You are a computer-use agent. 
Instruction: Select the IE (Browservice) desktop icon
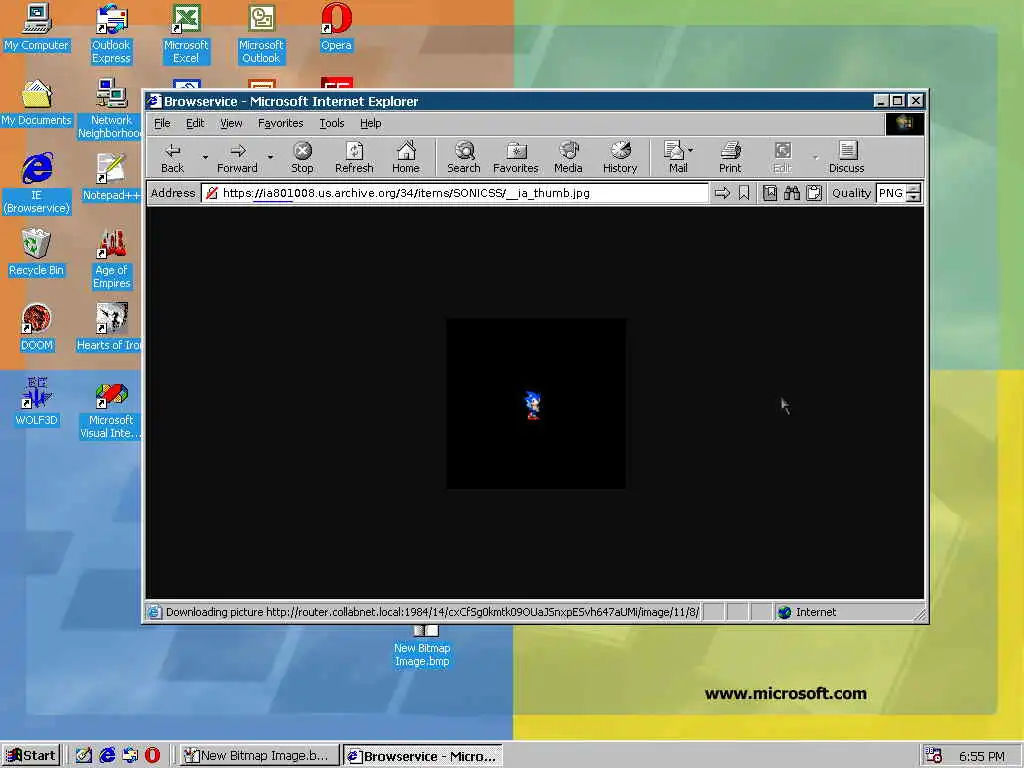(x=37, y=184)
